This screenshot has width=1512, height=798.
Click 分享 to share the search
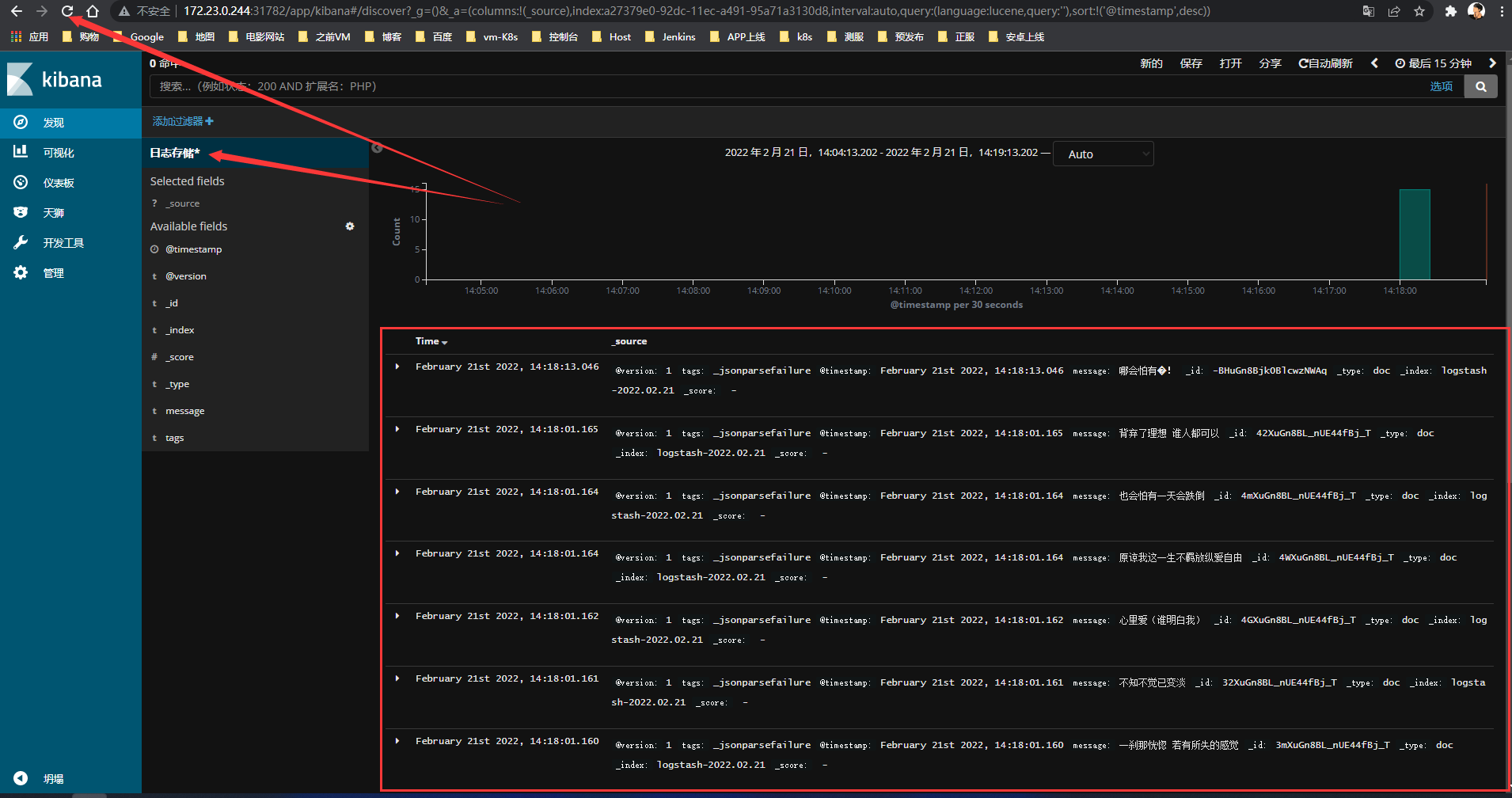[1270, 63]
